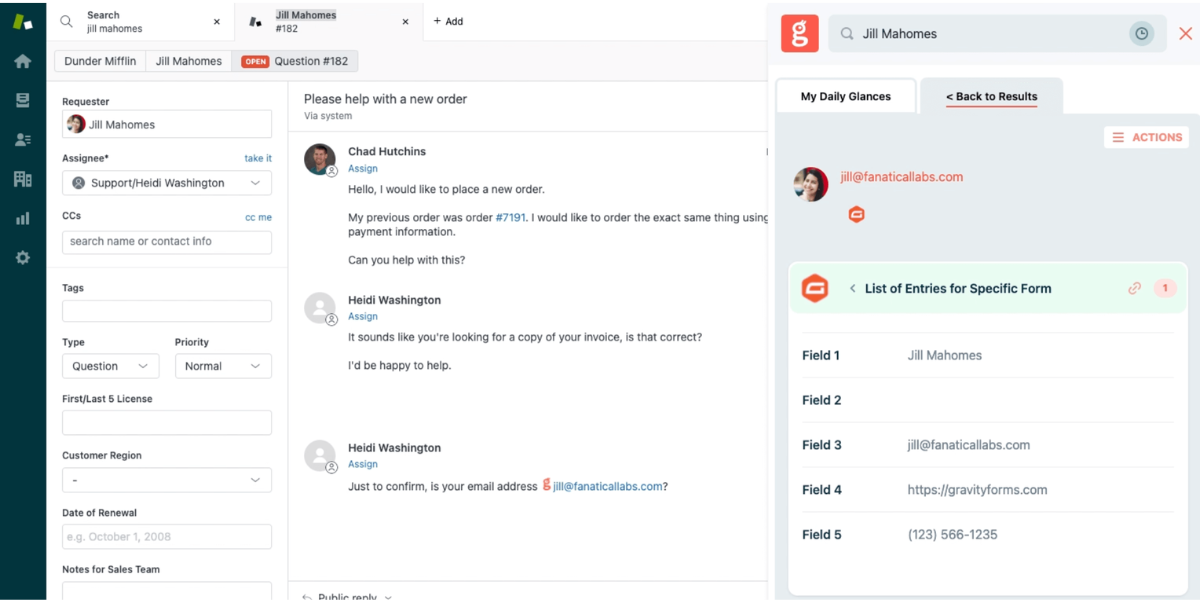Click Back to Results tab

(991, 96)
